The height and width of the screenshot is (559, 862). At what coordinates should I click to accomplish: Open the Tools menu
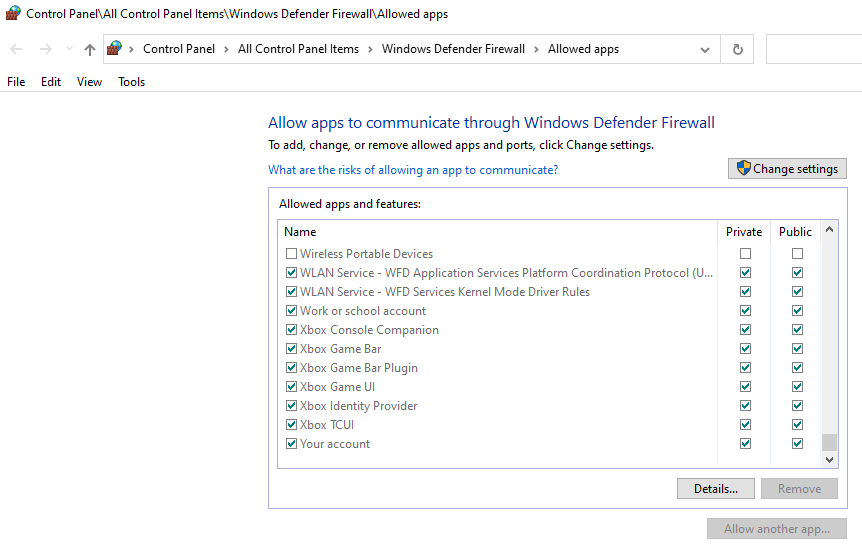(131, 82)
